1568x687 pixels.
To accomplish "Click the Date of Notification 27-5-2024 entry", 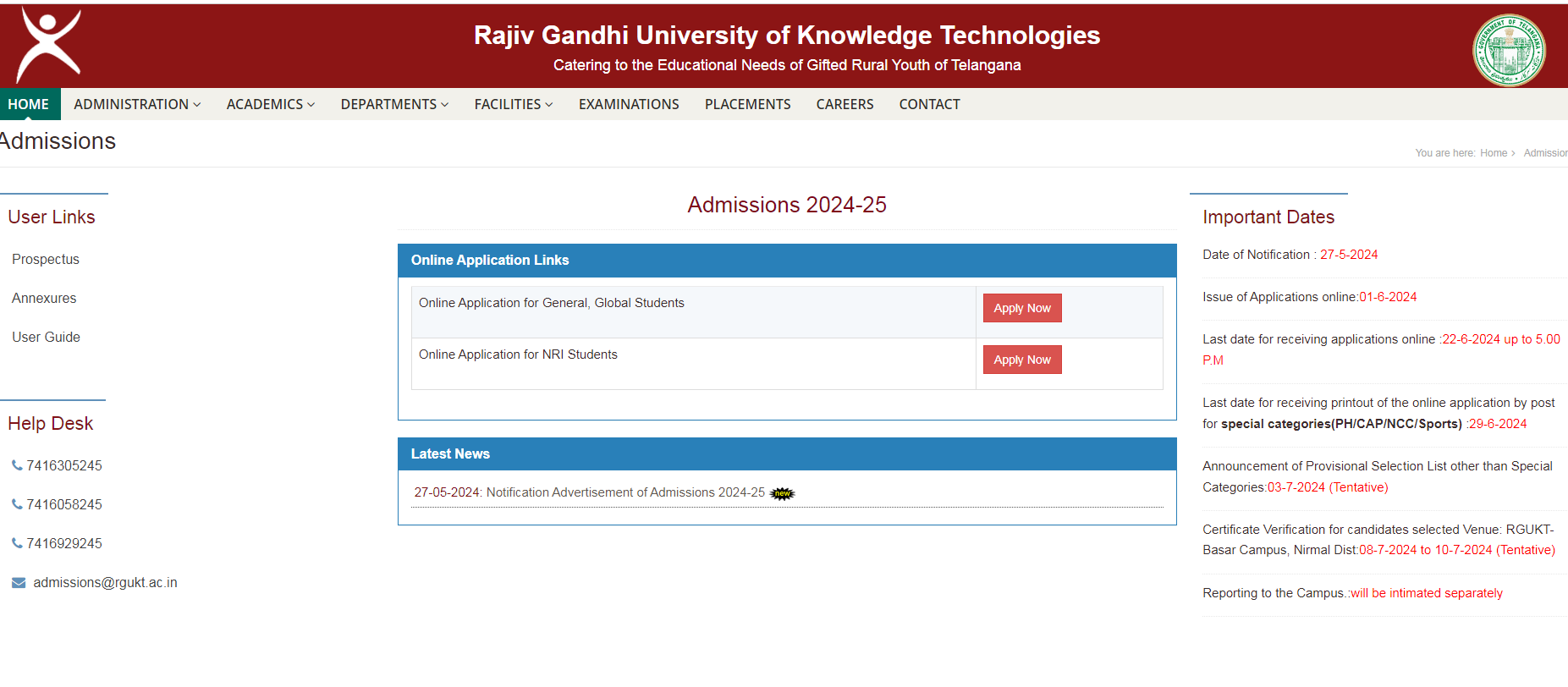I will click(x=1290, y=255).
